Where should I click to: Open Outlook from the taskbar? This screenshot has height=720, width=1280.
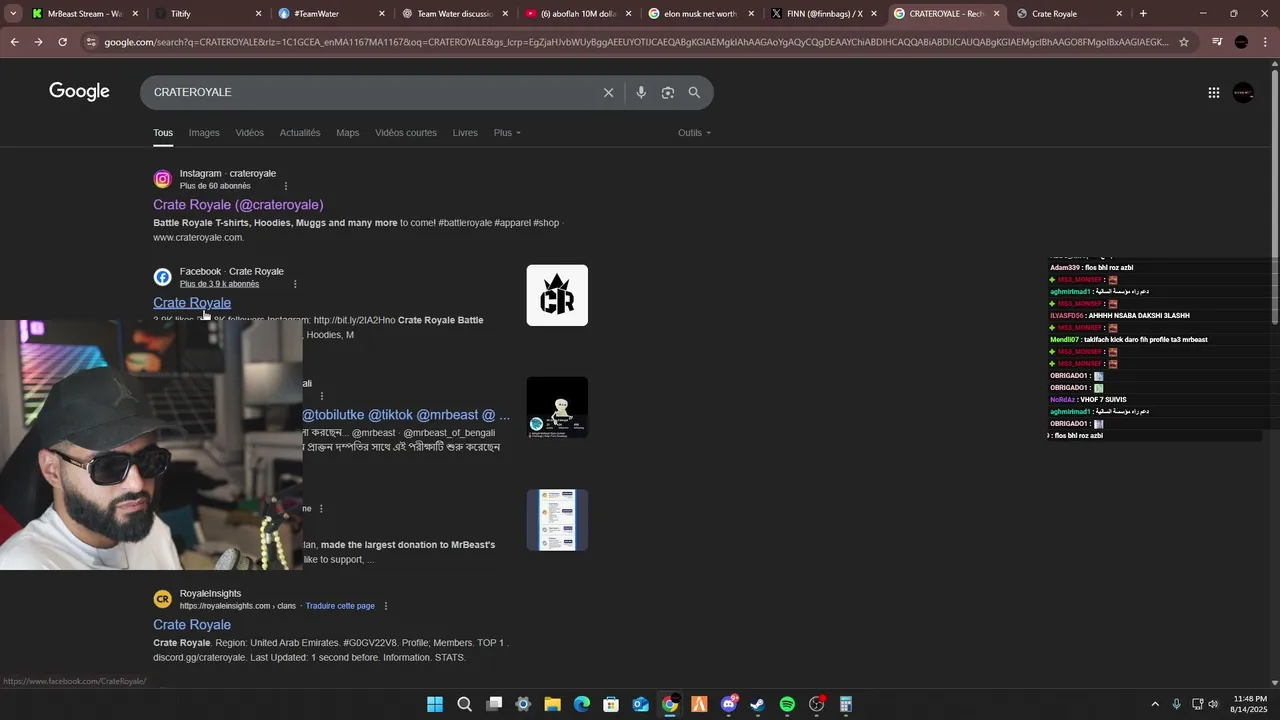[x=641, y=704]
